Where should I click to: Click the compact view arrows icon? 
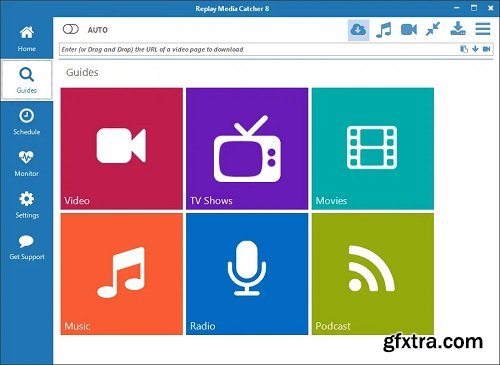pos(433,29)
